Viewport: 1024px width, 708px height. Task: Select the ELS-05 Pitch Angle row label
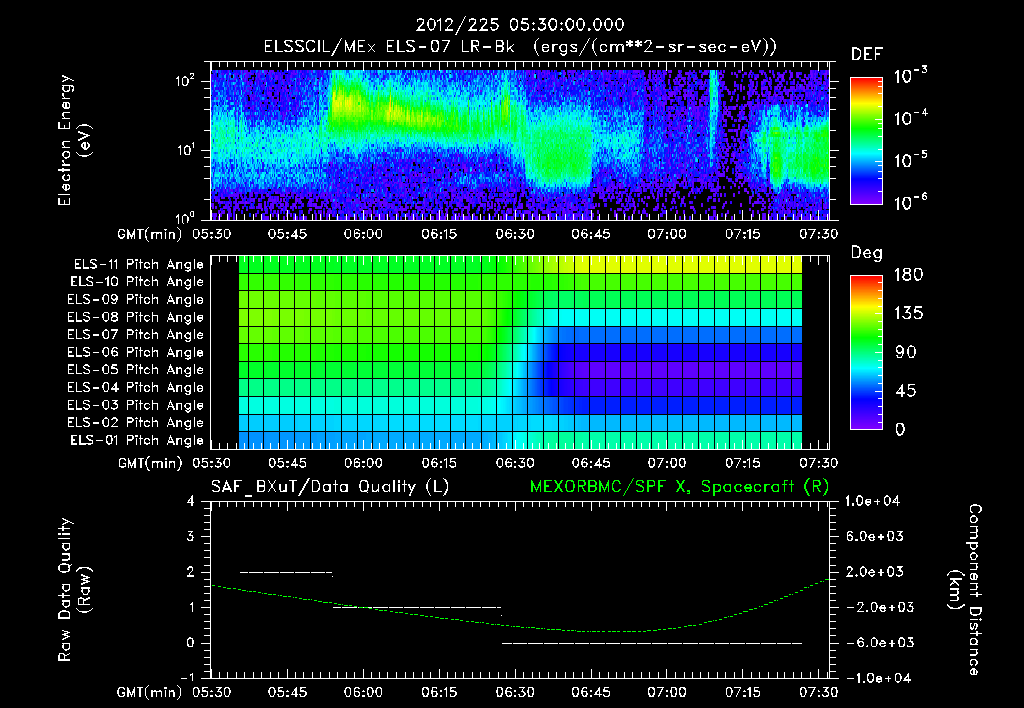136,370
